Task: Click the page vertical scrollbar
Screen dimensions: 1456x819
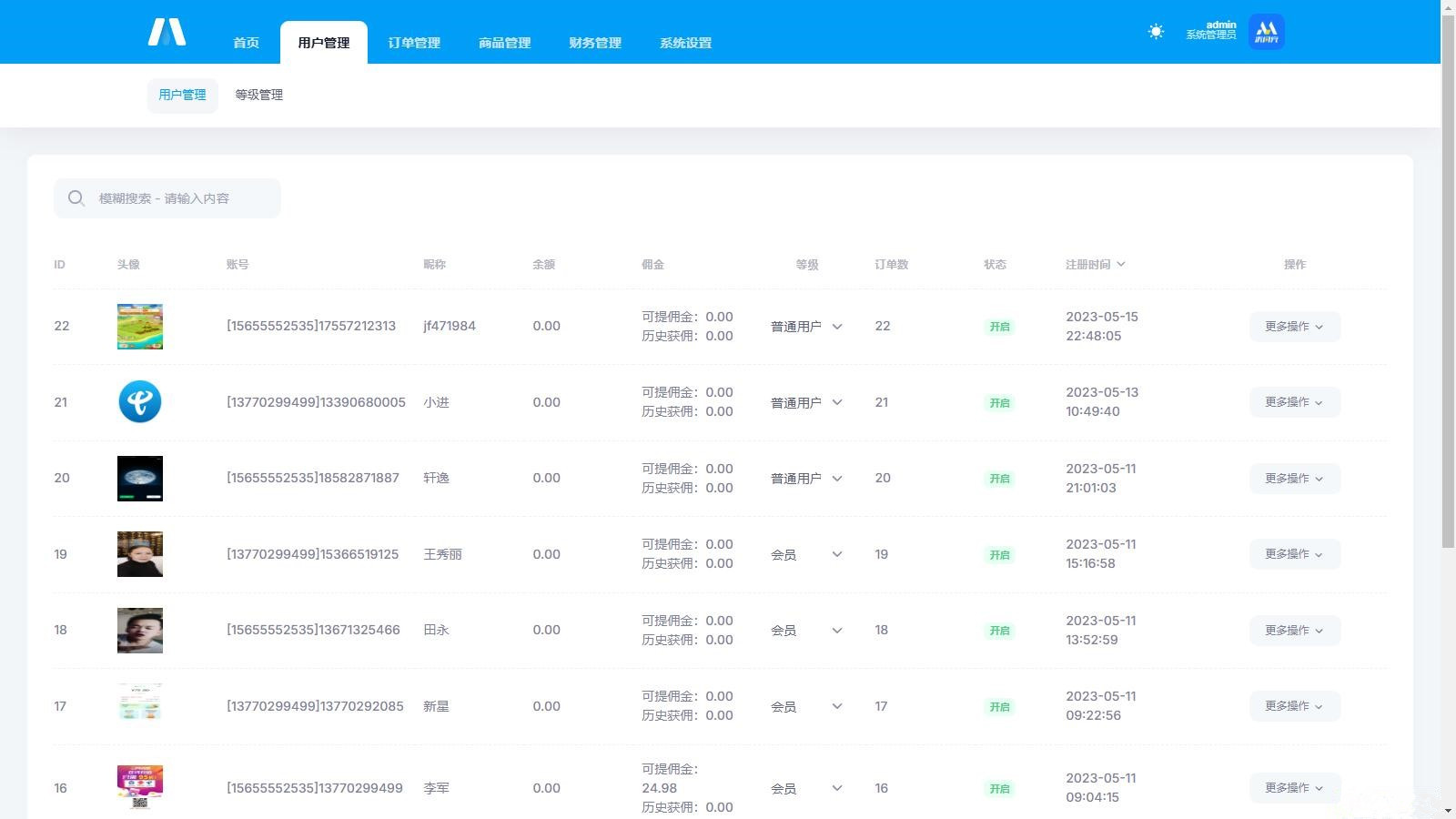Action: coord(1448,282)
